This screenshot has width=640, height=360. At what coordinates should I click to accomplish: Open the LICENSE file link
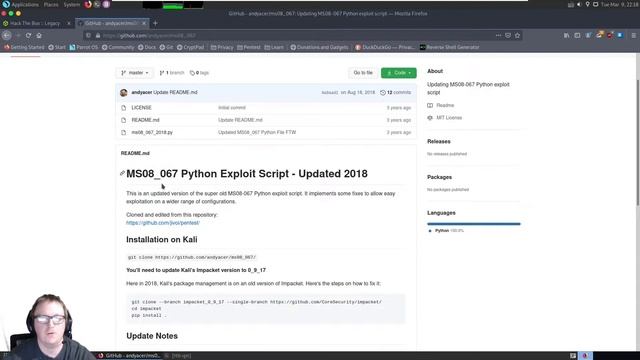[x=141, y=108]
